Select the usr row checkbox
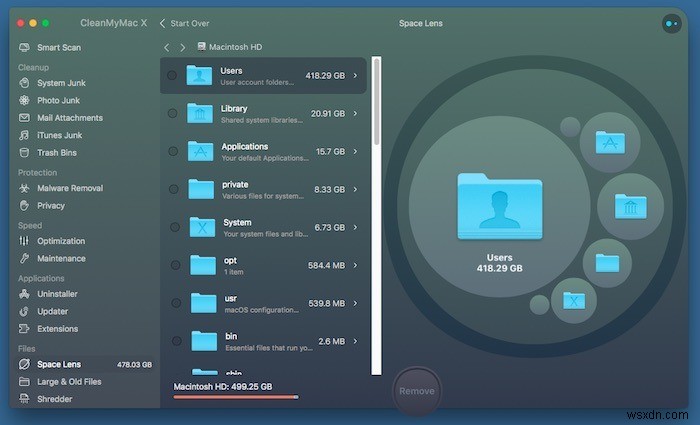This screenshot has height=425, width=700. point(176,303)
